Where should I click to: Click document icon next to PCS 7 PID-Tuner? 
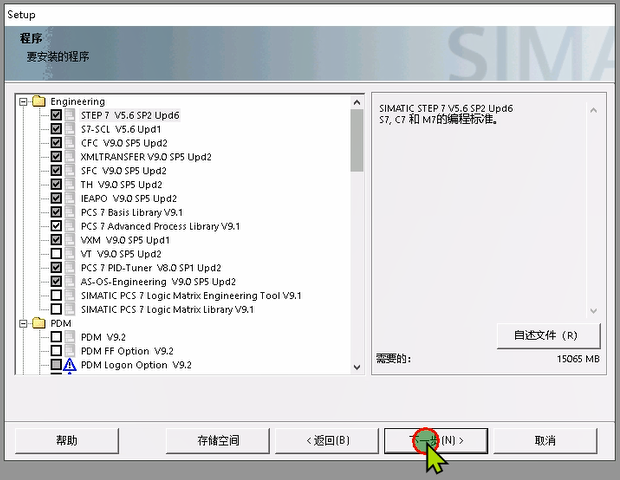[x=70, y=267]
